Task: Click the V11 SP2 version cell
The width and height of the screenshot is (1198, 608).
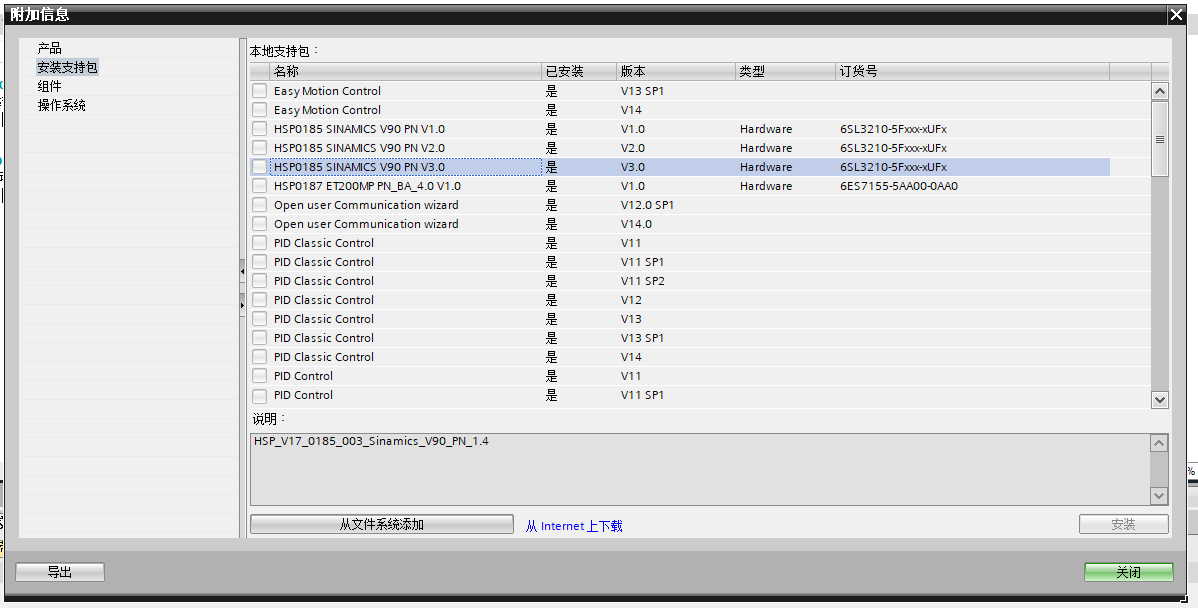Action: 643,281
